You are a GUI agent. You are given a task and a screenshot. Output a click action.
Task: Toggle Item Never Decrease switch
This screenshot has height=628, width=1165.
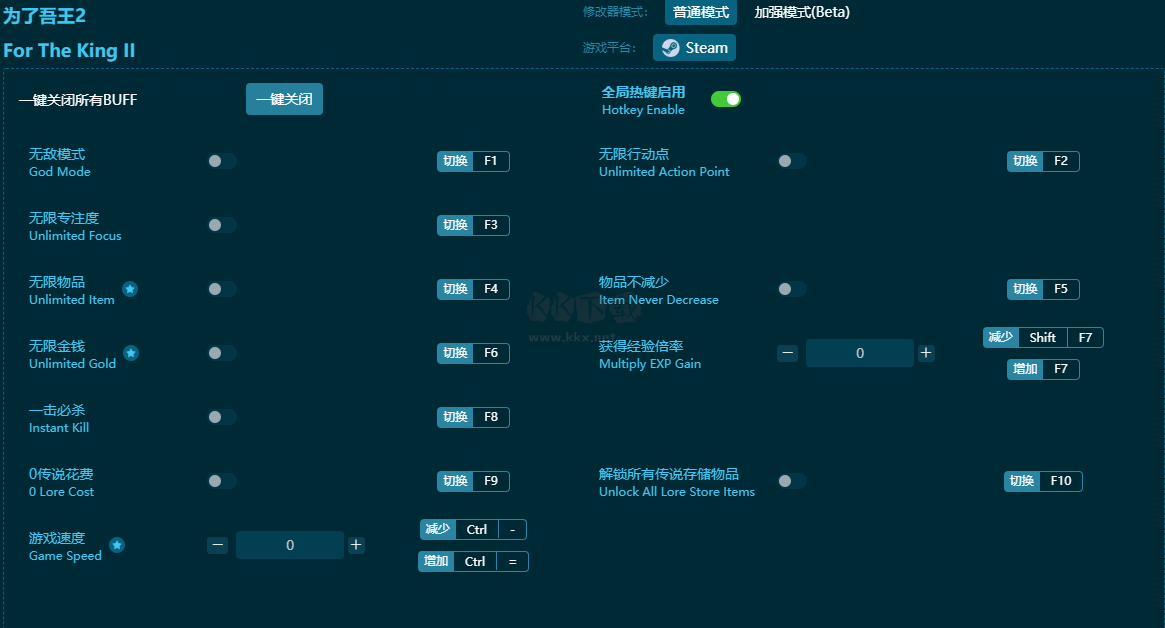(x=792, y=289)
